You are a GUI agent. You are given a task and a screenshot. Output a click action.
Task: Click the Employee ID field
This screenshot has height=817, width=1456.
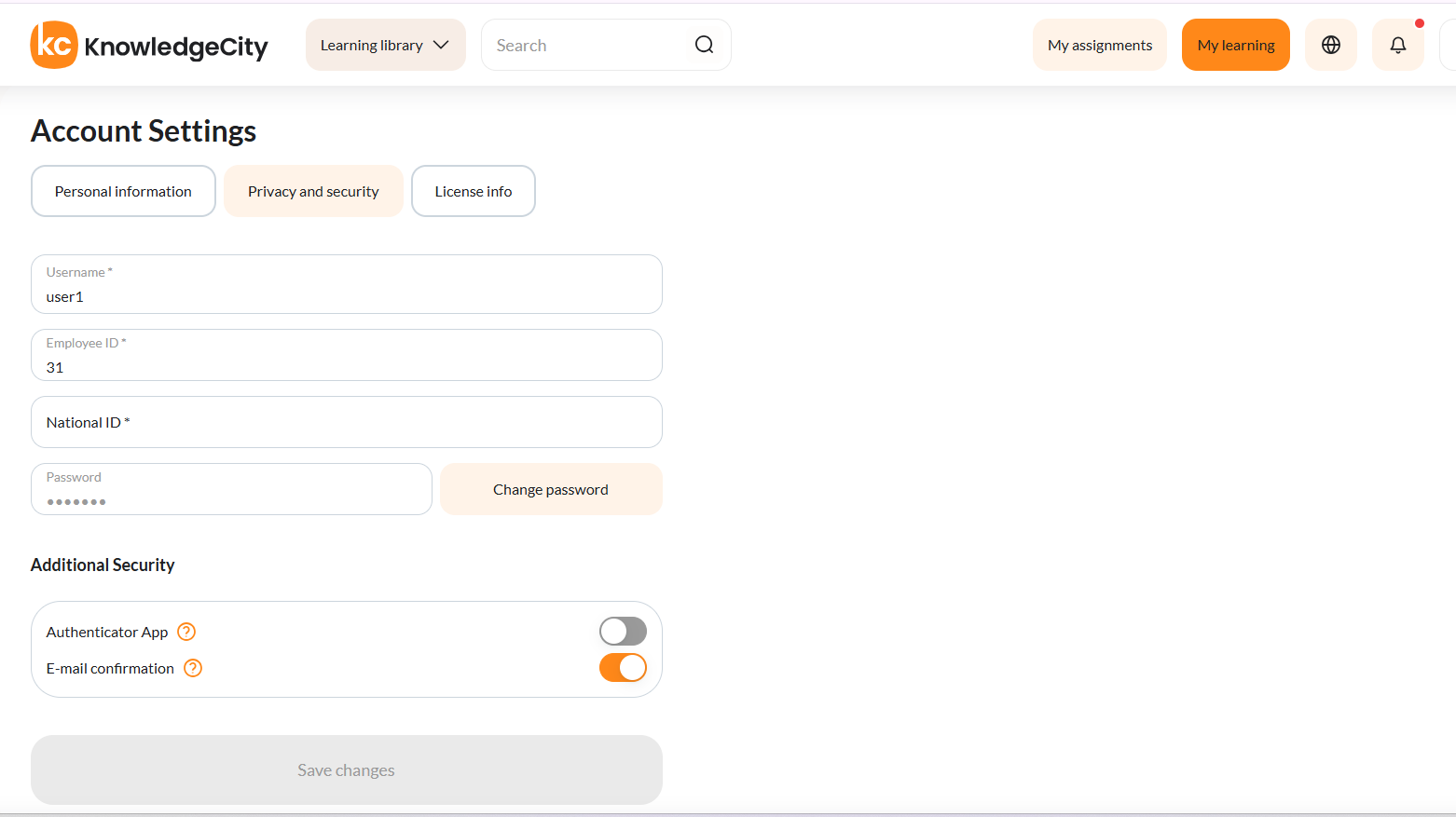tap(347, 355)
